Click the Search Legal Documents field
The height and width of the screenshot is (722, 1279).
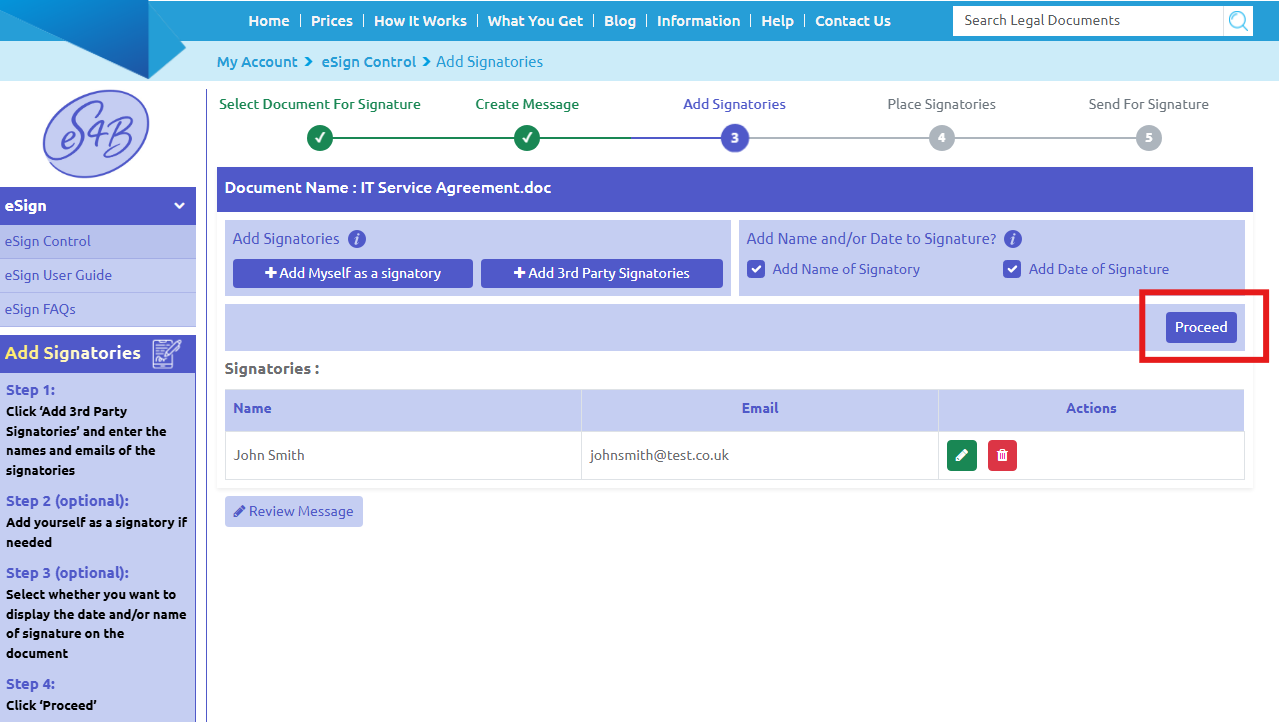coord(1086,21)
